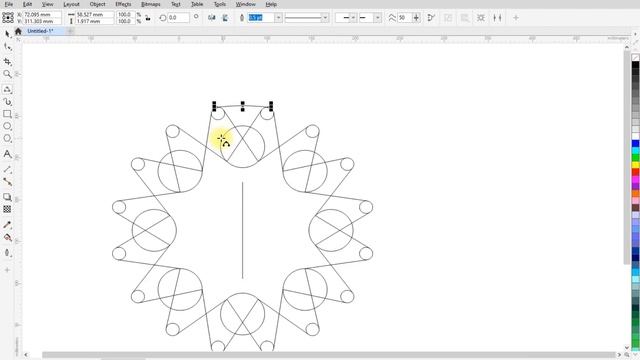Select the Ellipse tool
The image size is (640, 360).
coord(7,126)
